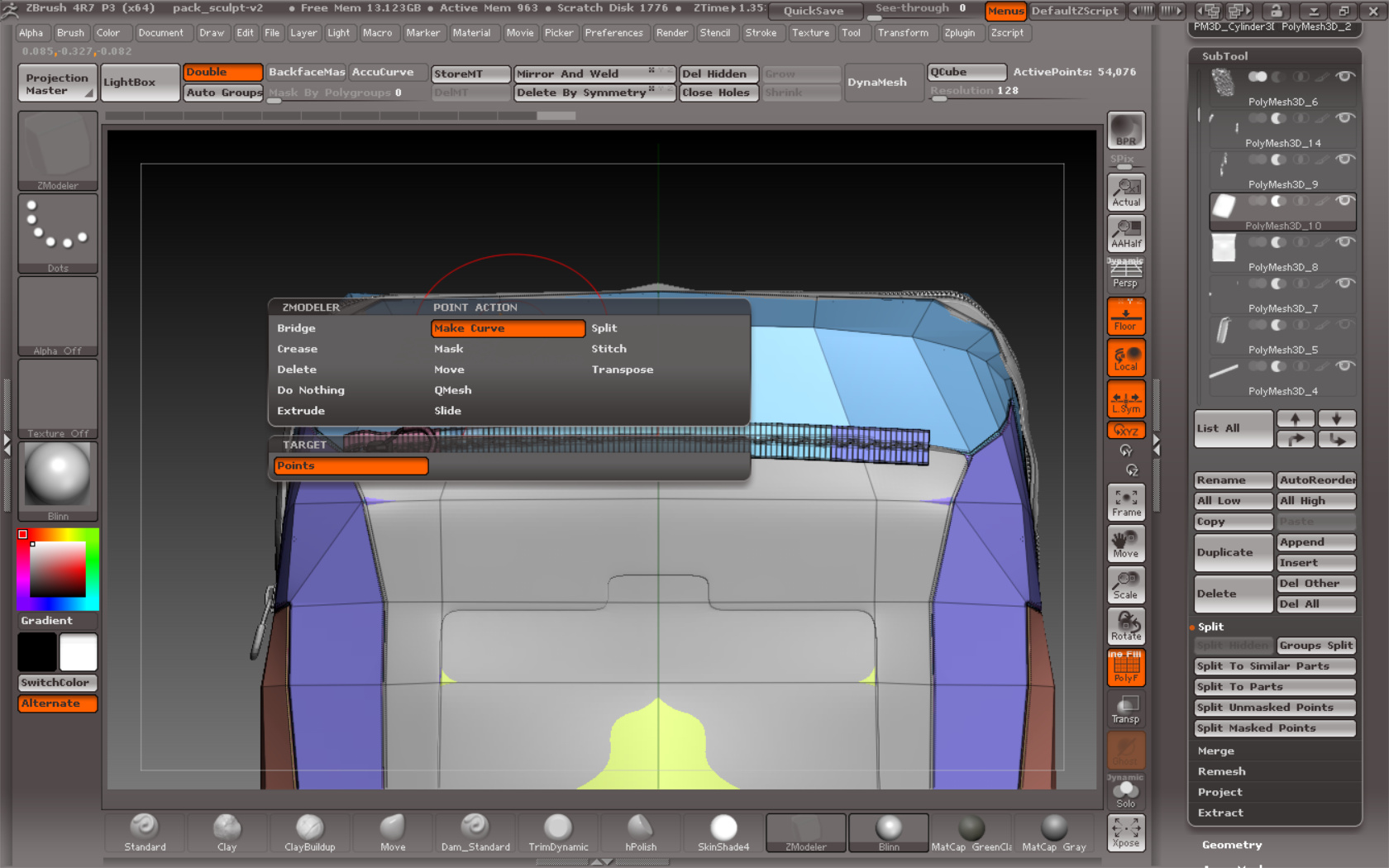The width and height of the screenshot is (1389, 868).
Task: Click the BPR render icon
Action: (1125, 131)
